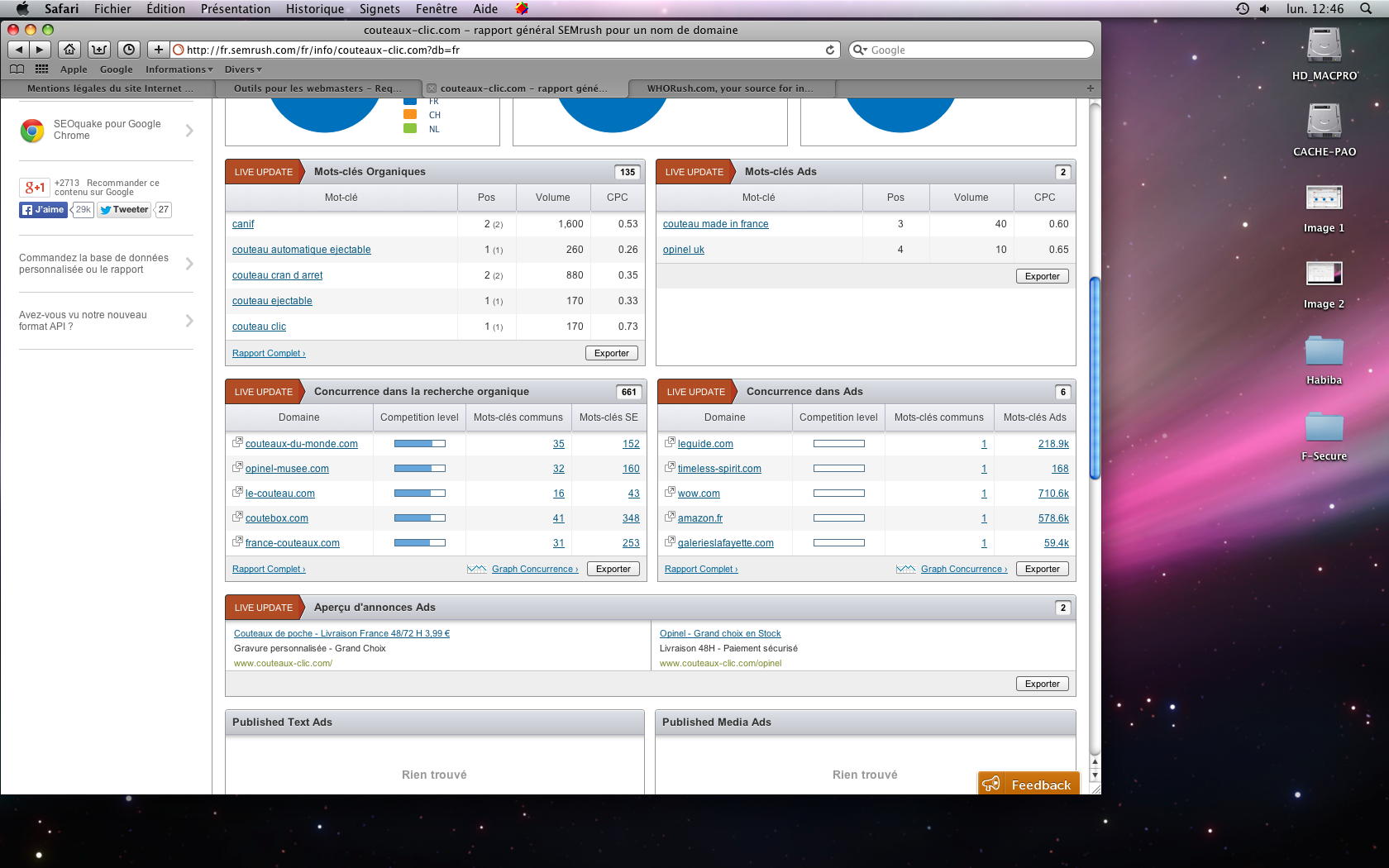Open the Top Sites grid icon

click(41, 69)
